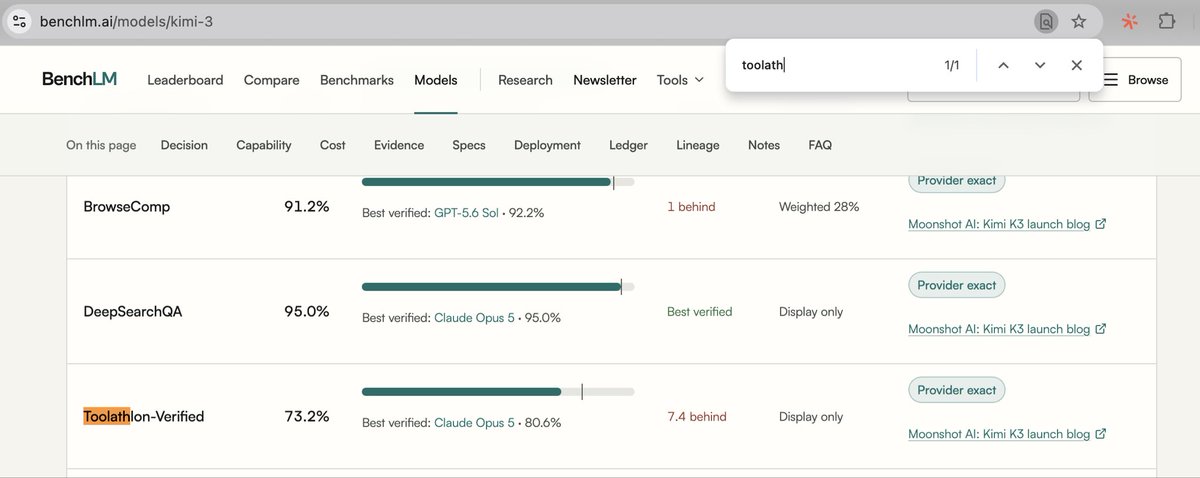Click the Browse menu button
Screen dimensions: 1200x478
pos(1134,80)
